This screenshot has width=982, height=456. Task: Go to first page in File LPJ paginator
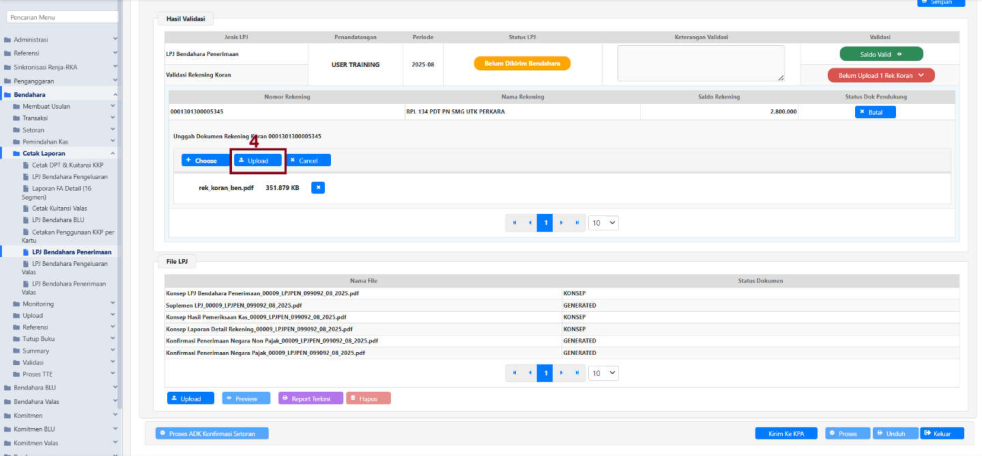(x=514, y=373)
